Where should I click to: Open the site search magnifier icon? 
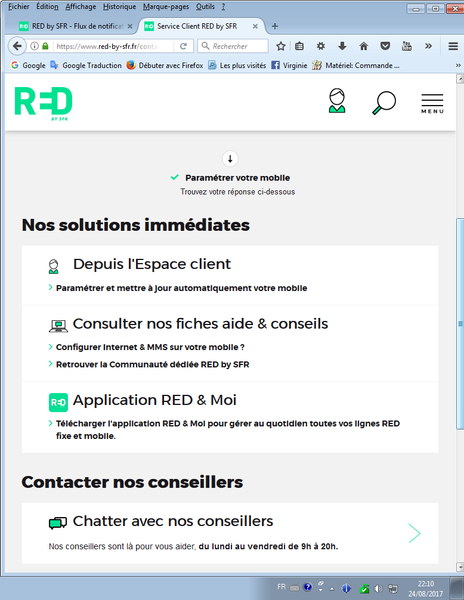[x=384, y=102]
